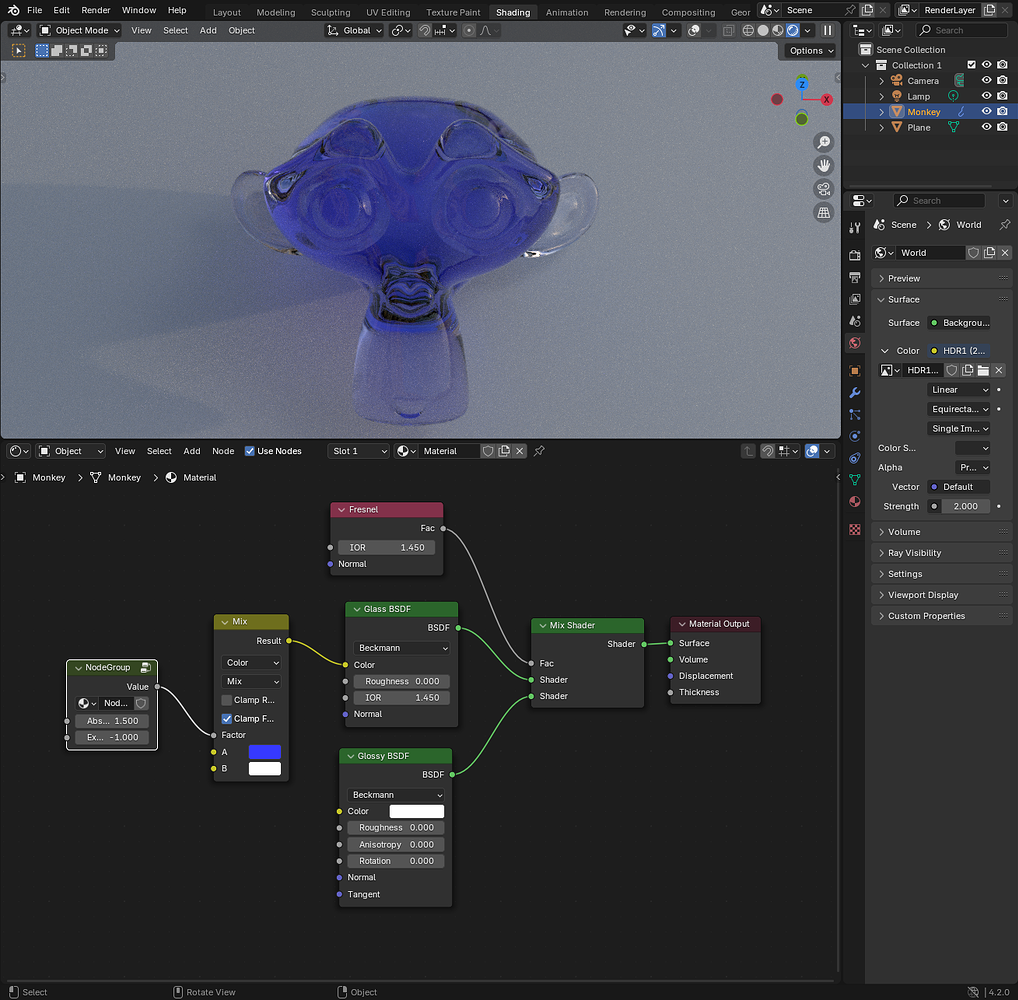Image resolution: width=1018 pixels, height=1000 pixels.
Task: Open the Object Mode dropdown
Action: coord(80,31)
